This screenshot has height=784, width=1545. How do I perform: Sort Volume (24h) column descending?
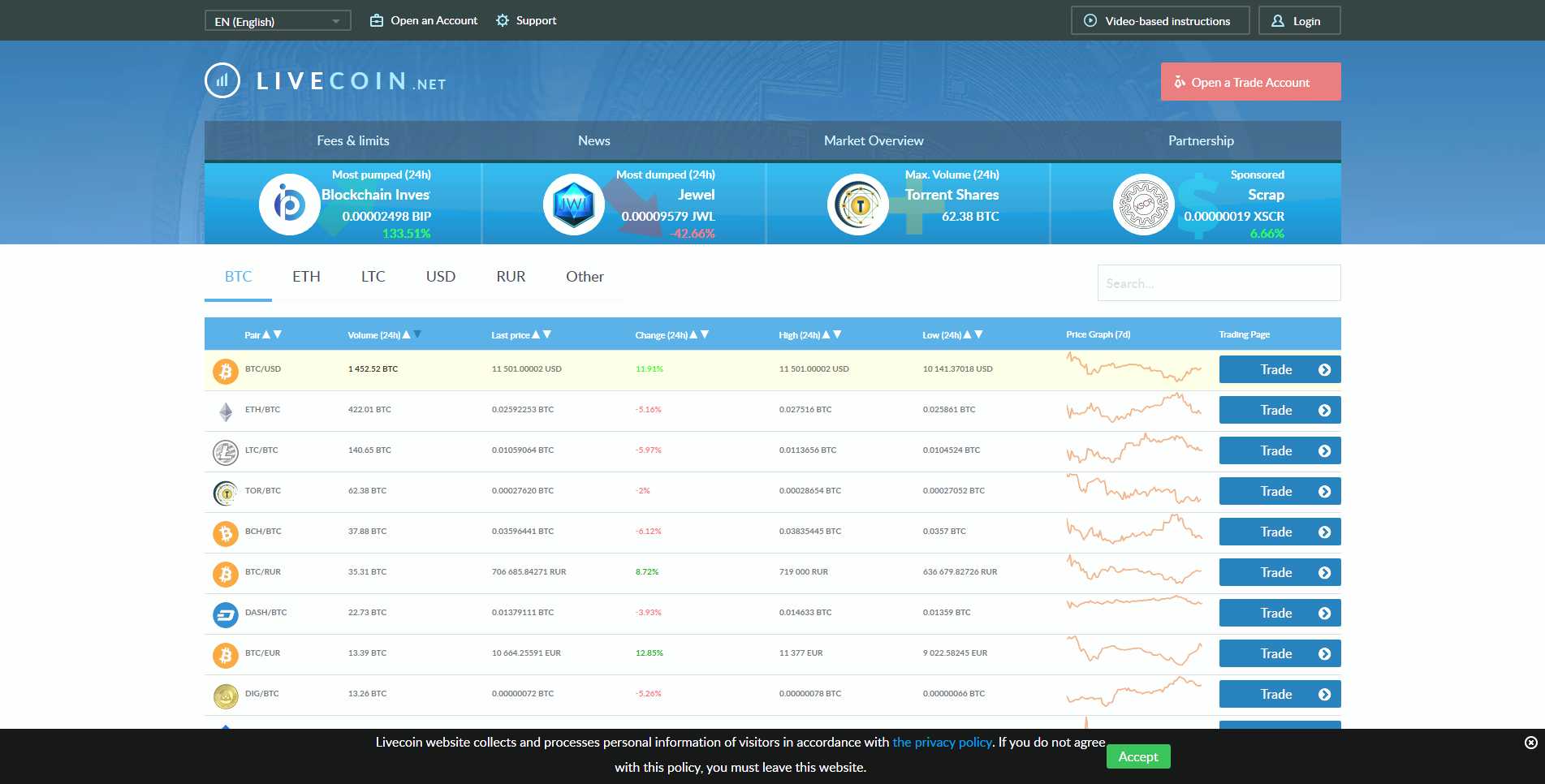417,334
